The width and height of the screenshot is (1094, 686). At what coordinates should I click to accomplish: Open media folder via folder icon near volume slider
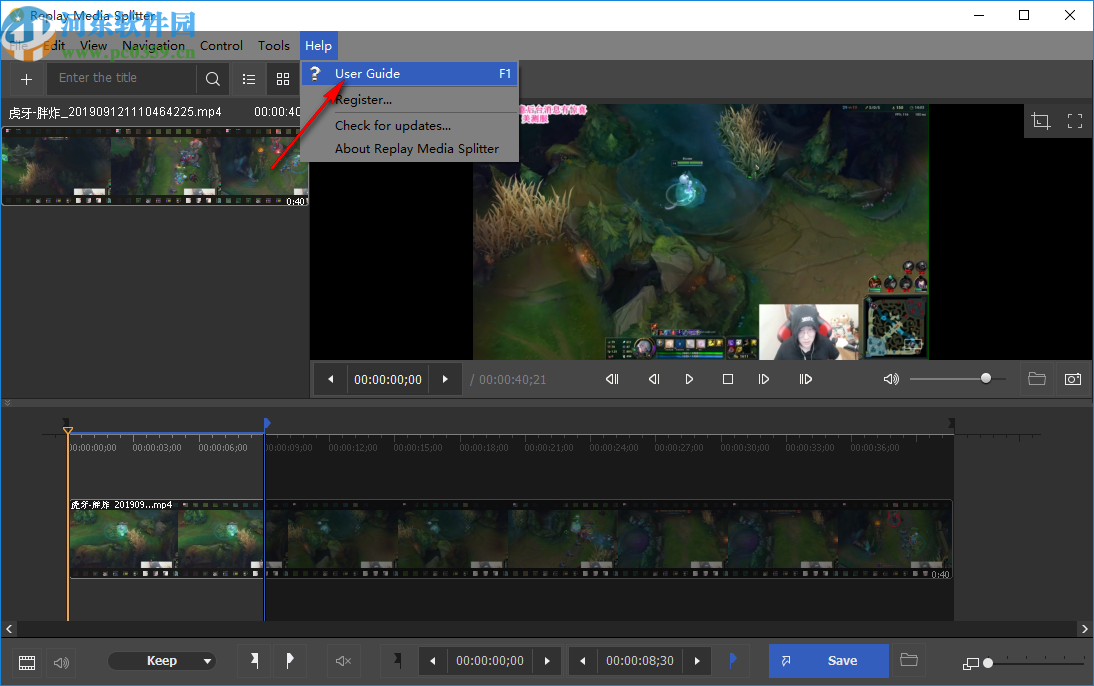click(x=1036, y=379)
